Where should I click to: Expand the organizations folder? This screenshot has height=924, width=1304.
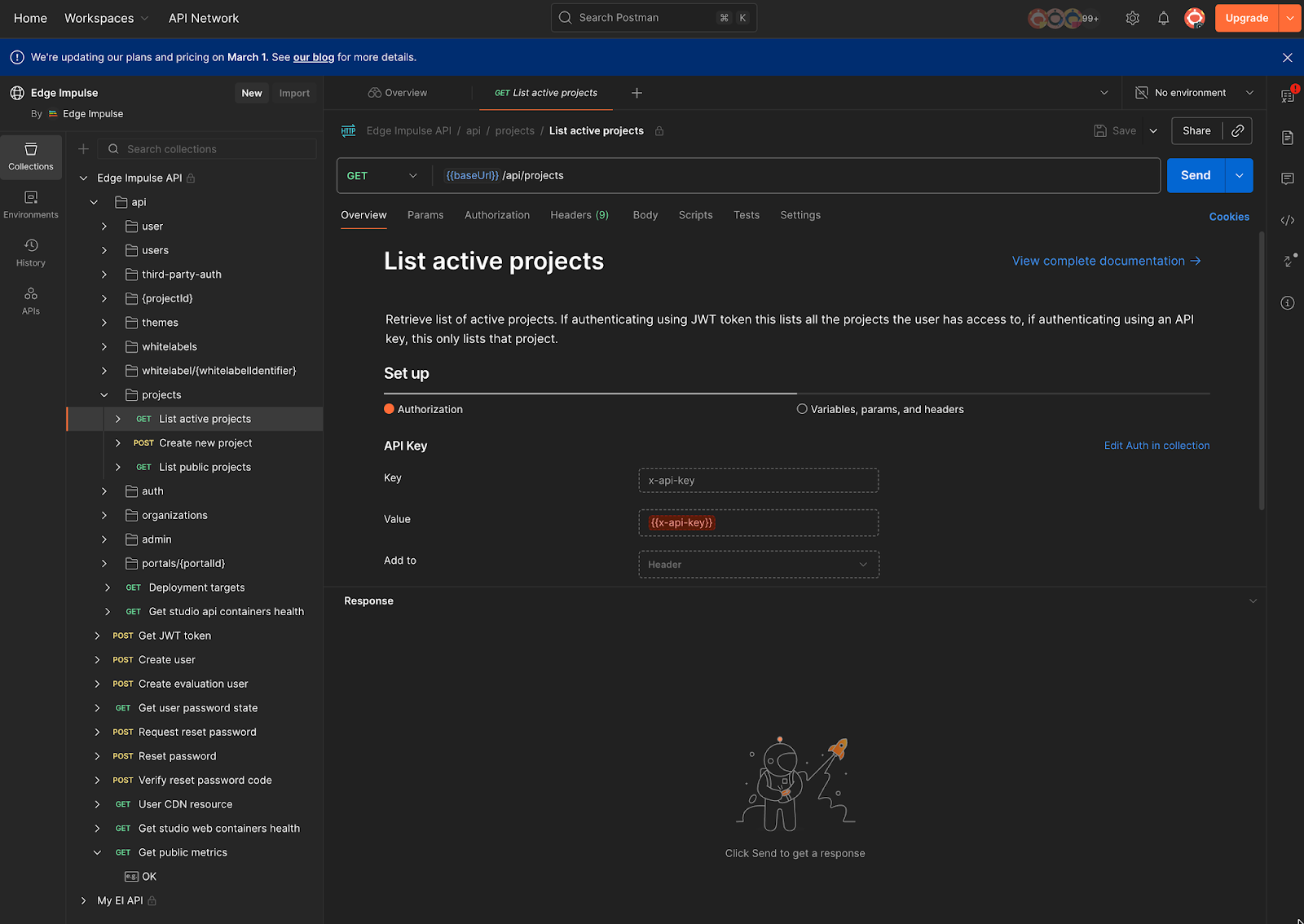104,516
